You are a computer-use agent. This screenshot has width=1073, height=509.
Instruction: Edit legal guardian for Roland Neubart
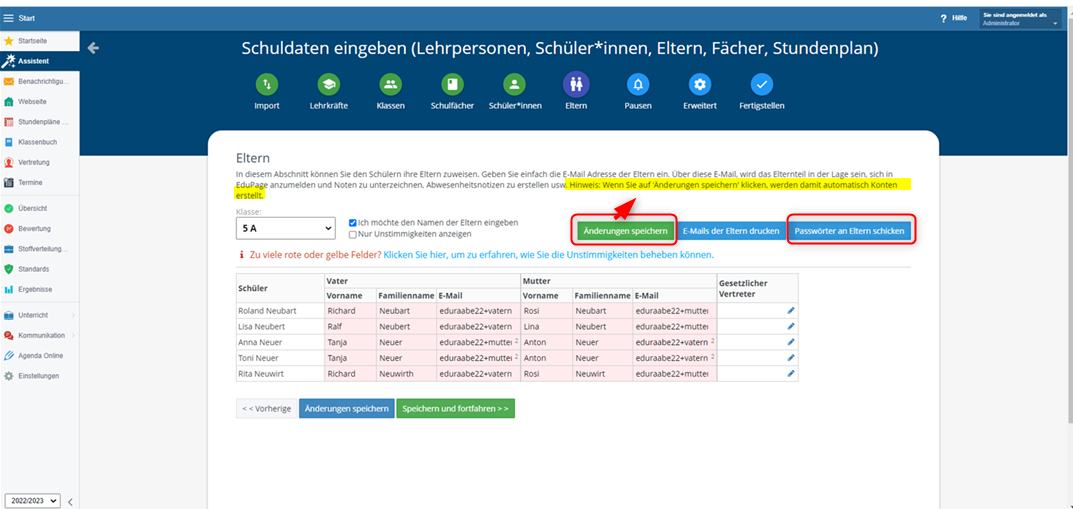(791, 311)
